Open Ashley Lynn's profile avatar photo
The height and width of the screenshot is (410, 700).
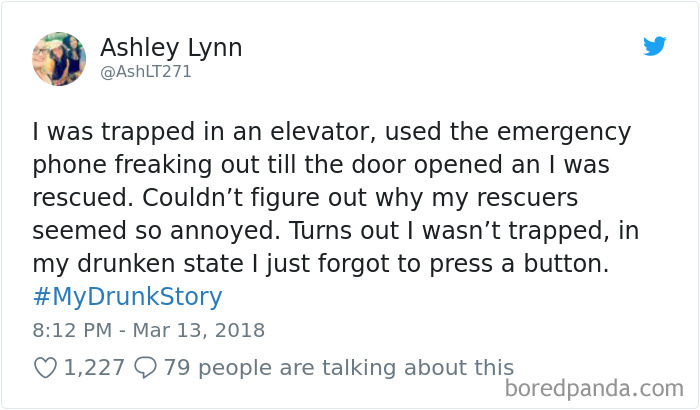(58, 58)
